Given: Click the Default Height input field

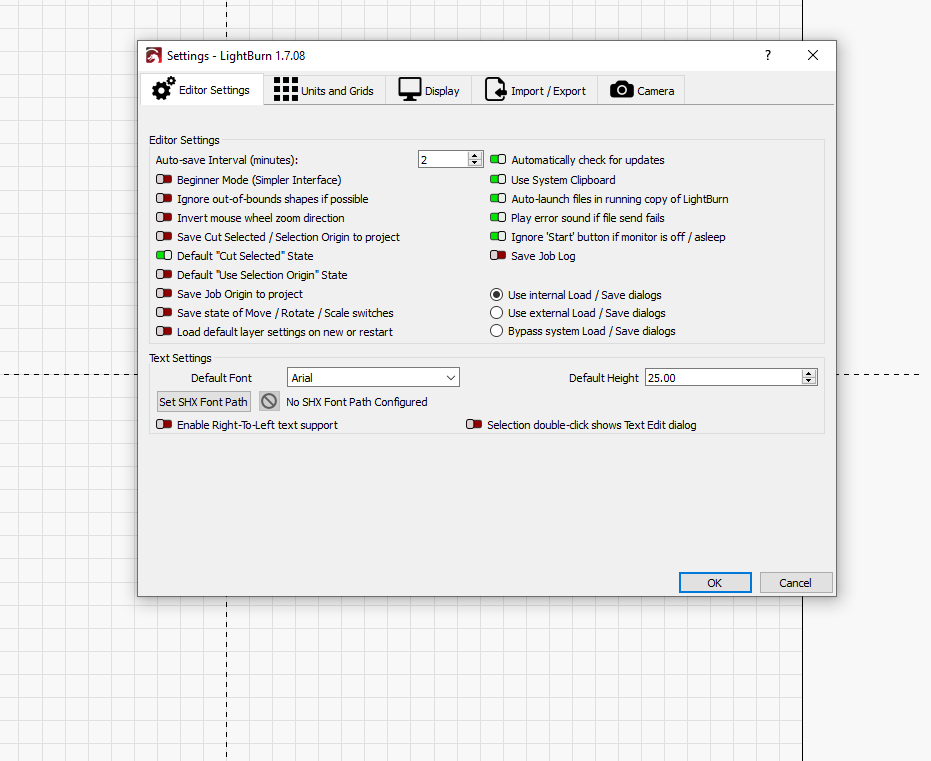Looking at the screenshot, I should click(x=723, y=378).
